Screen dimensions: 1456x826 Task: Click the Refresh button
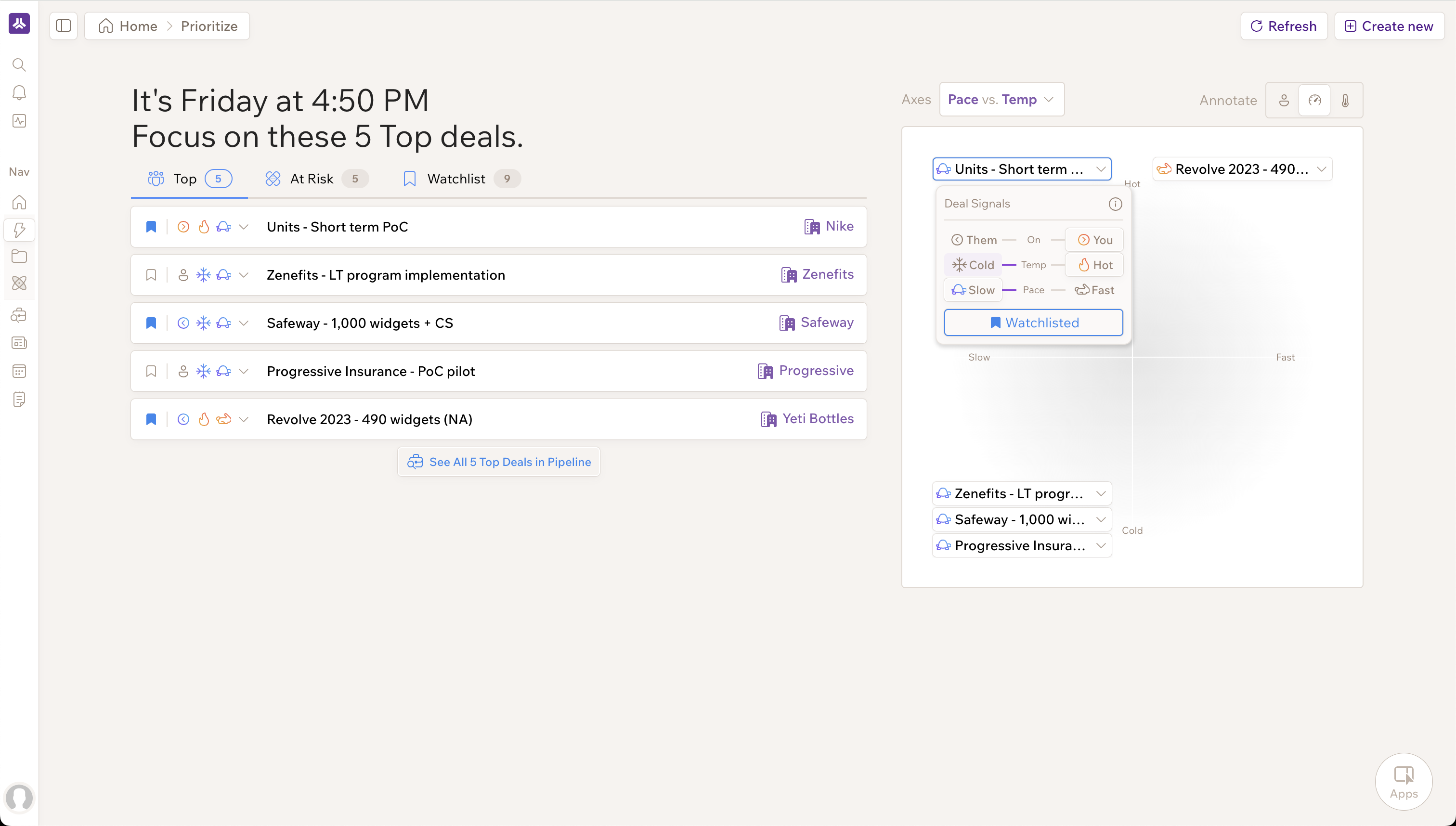1284,26
